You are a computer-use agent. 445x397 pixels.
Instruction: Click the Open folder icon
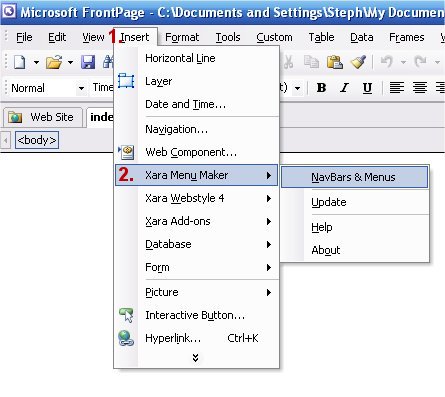coord(54,62)
